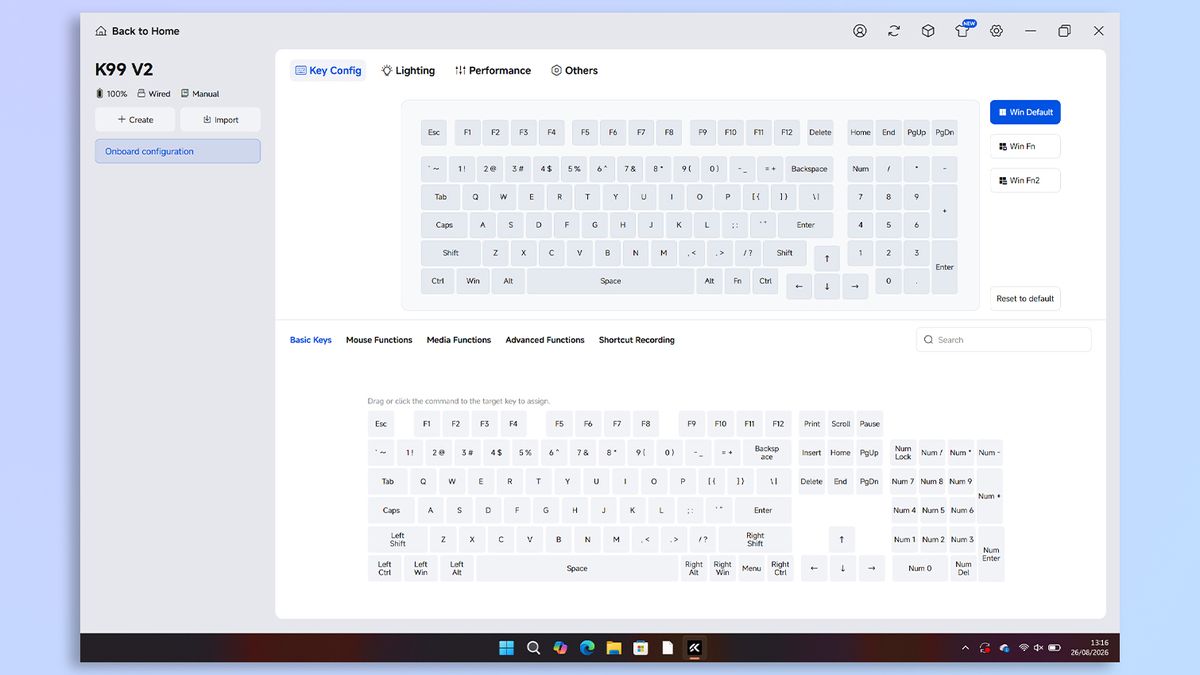Select the Num key on keyboard preview
This screenshot has width=1200, height=675.
861,169
